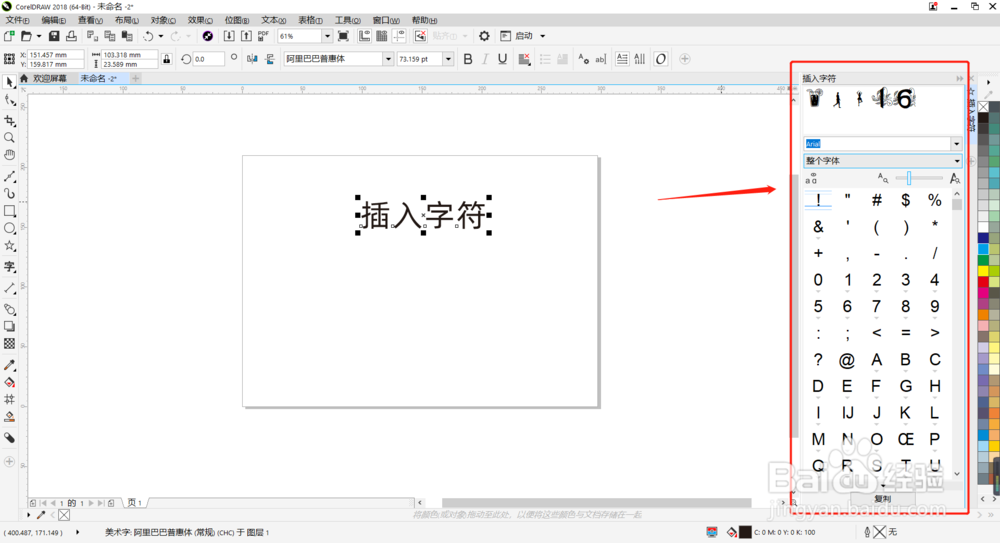1000x543 pixels.
Task: Select the $ character in glyph grid
Action: pyautogui.click(x=906, y=200)
